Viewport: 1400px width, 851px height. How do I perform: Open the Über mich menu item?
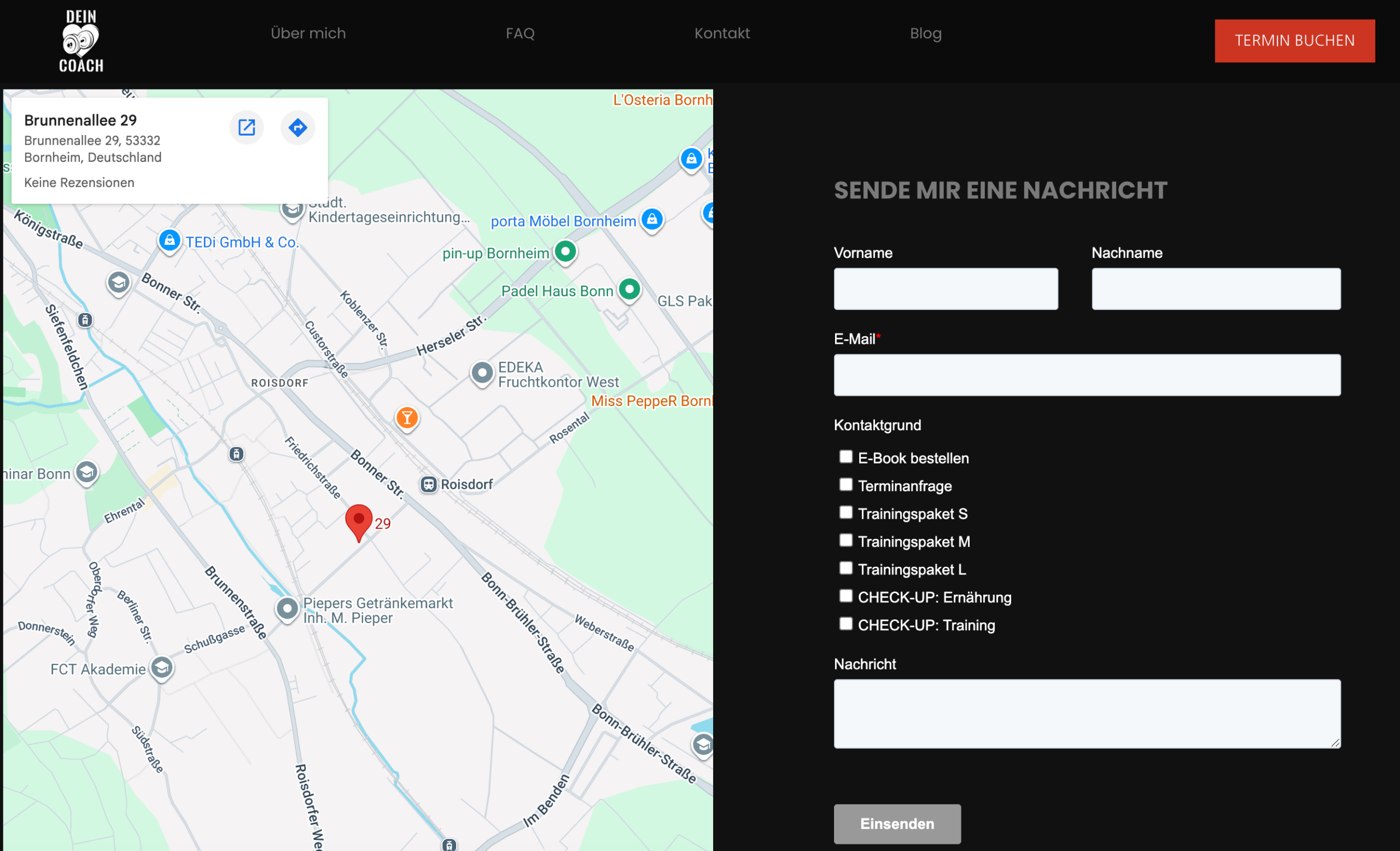click(x=308, y=33)
